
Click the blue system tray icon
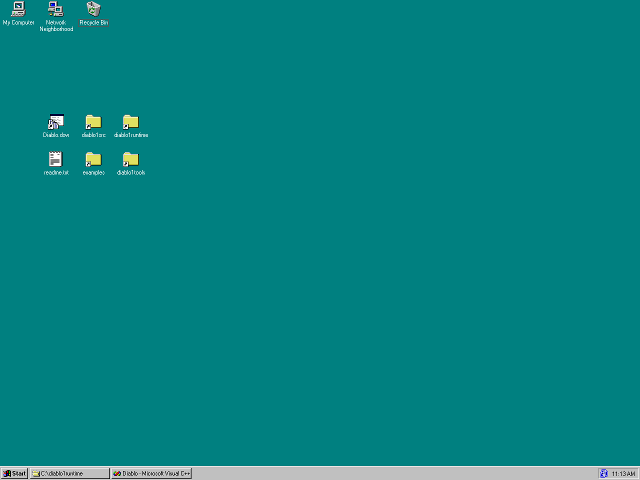pyautogui.click(x=604, y=473)
